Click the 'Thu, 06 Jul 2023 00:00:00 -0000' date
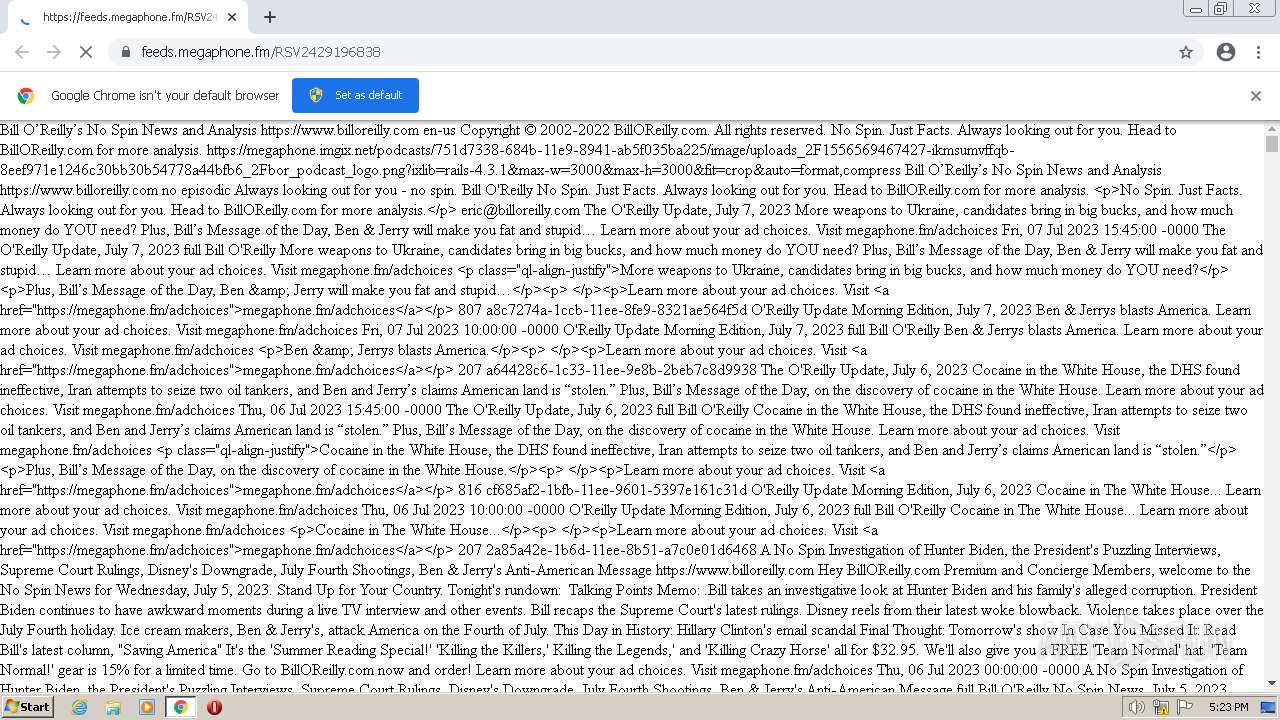 pyautogui.click(x=978, y=670)
